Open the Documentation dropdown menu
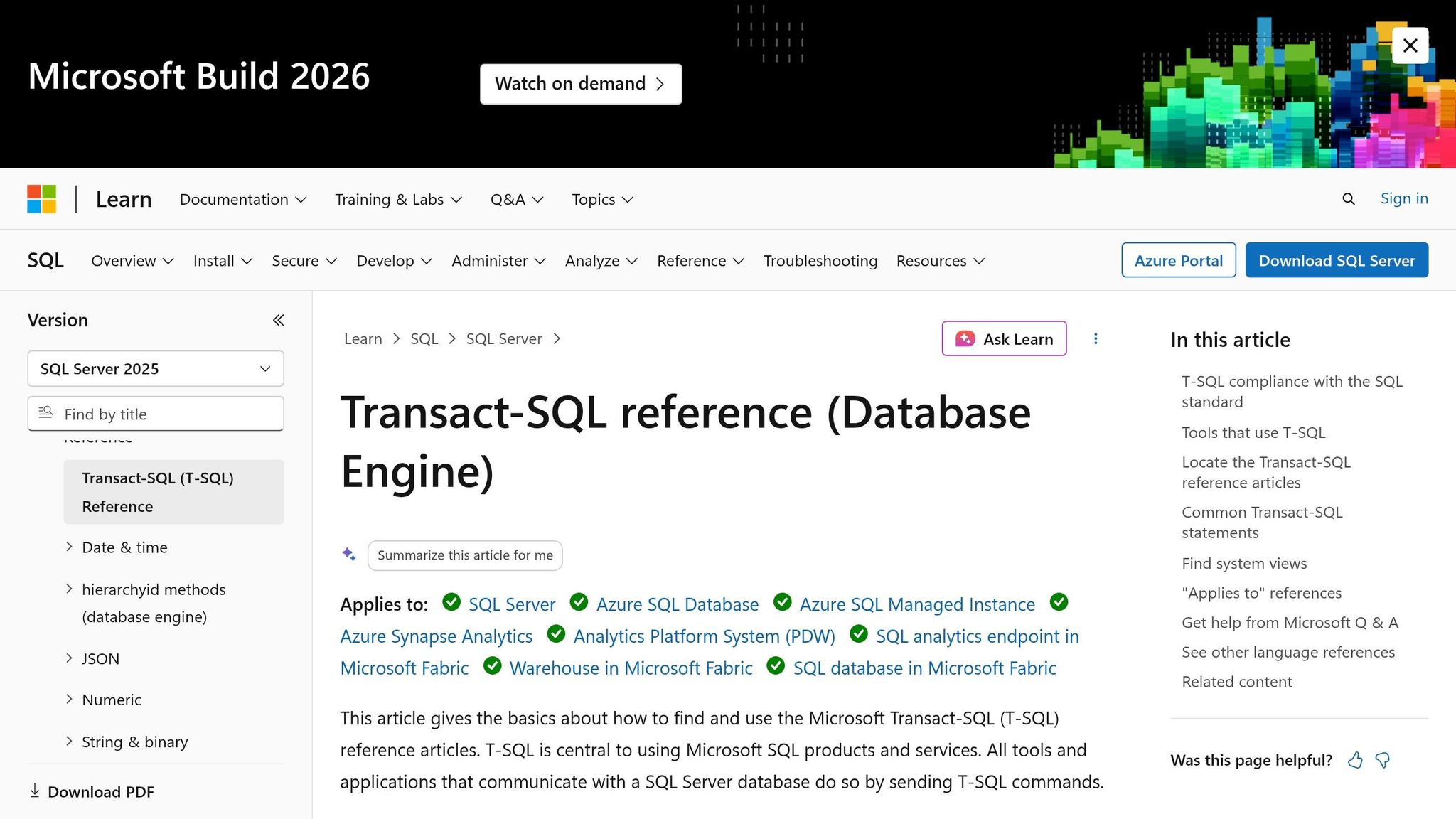 tap(242, 200)
